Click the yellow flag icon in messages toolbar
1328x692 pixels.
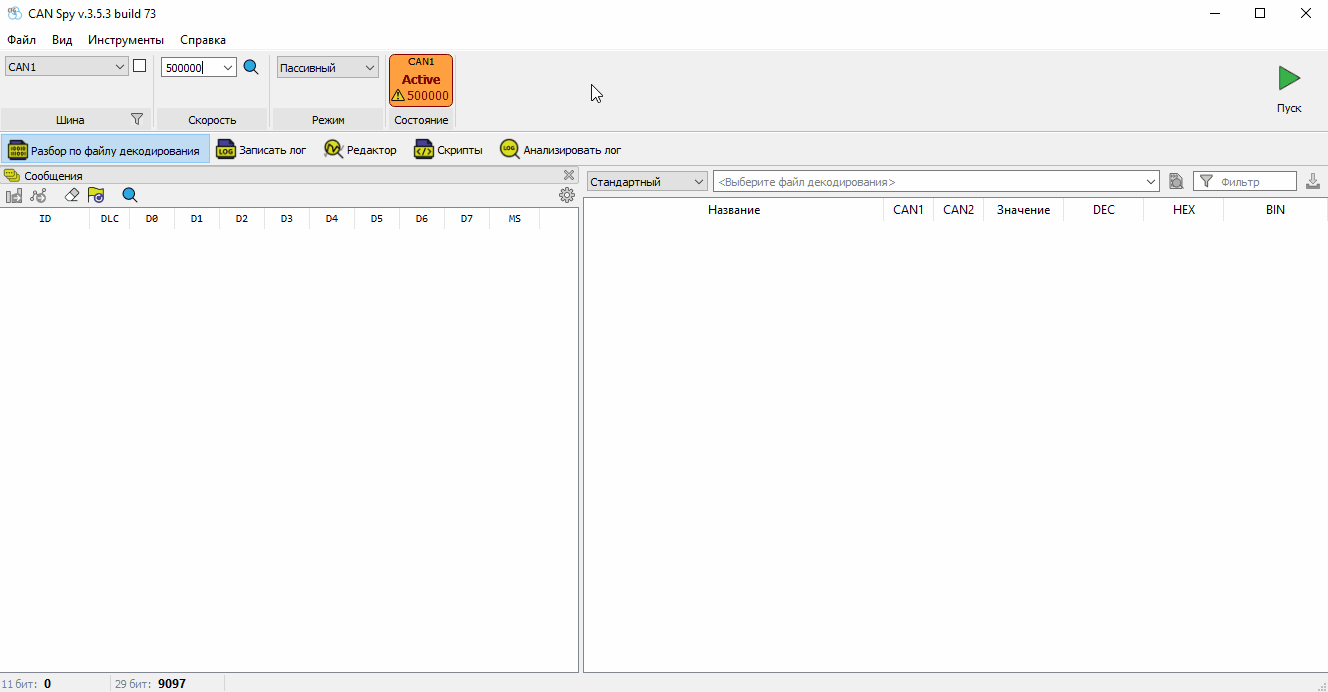click(96, 195)
